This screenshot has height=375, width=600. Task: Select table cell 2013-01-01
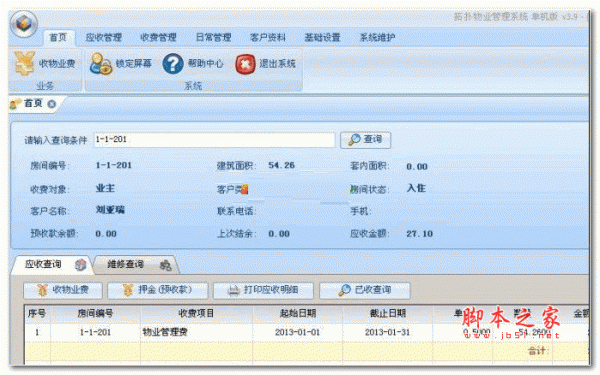(297, 332)
